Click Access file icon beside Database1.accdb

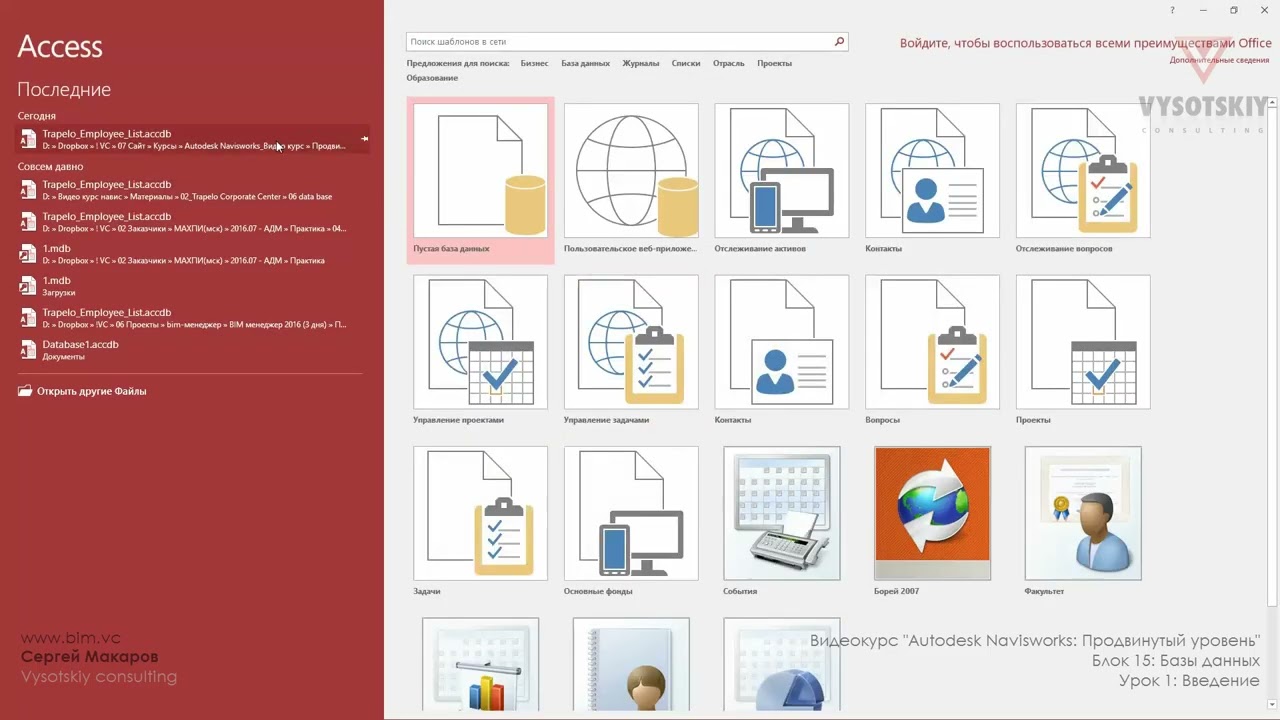point(28,350)
